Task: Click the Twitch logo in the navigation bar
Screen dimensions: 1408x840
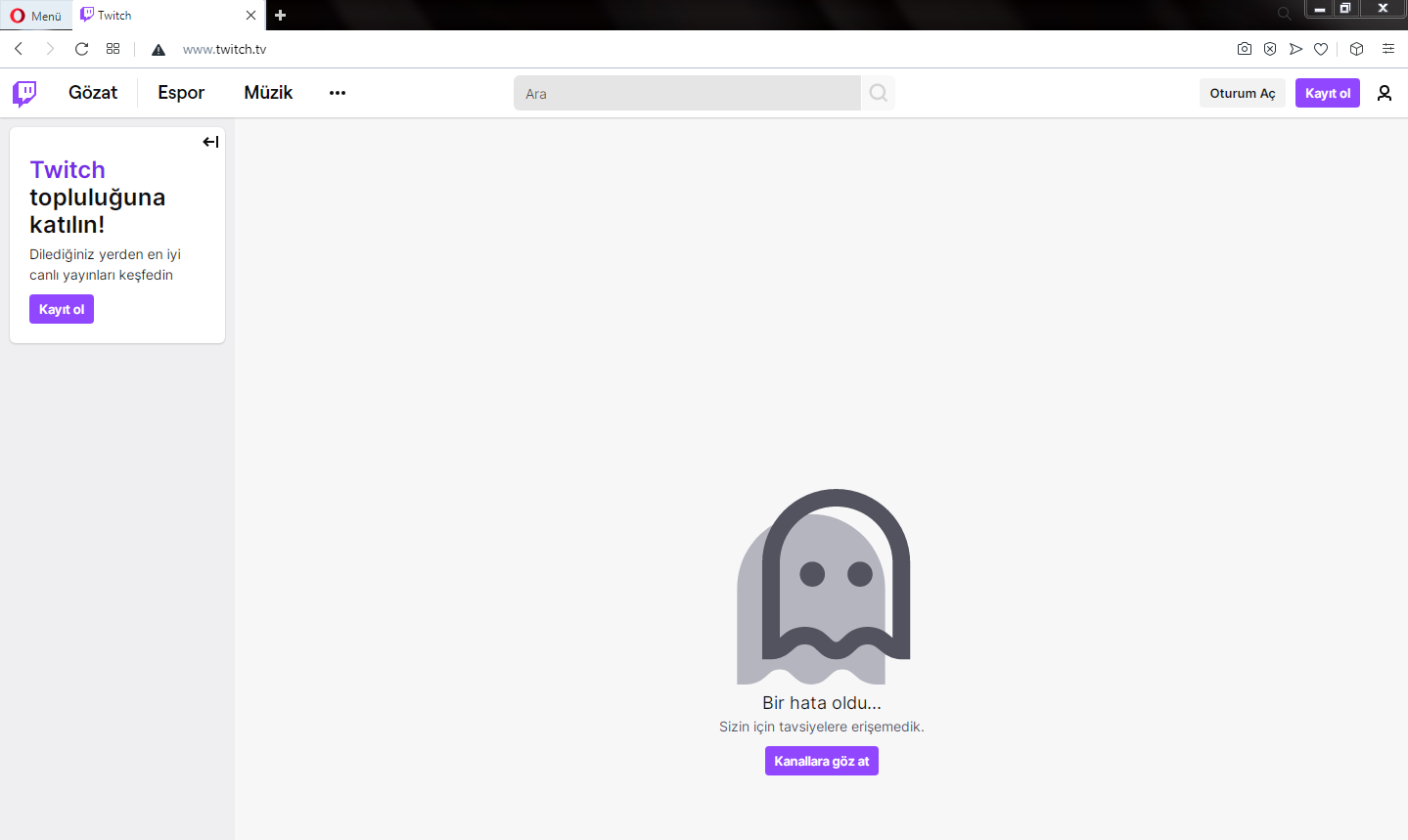Action: coord(23,93)
